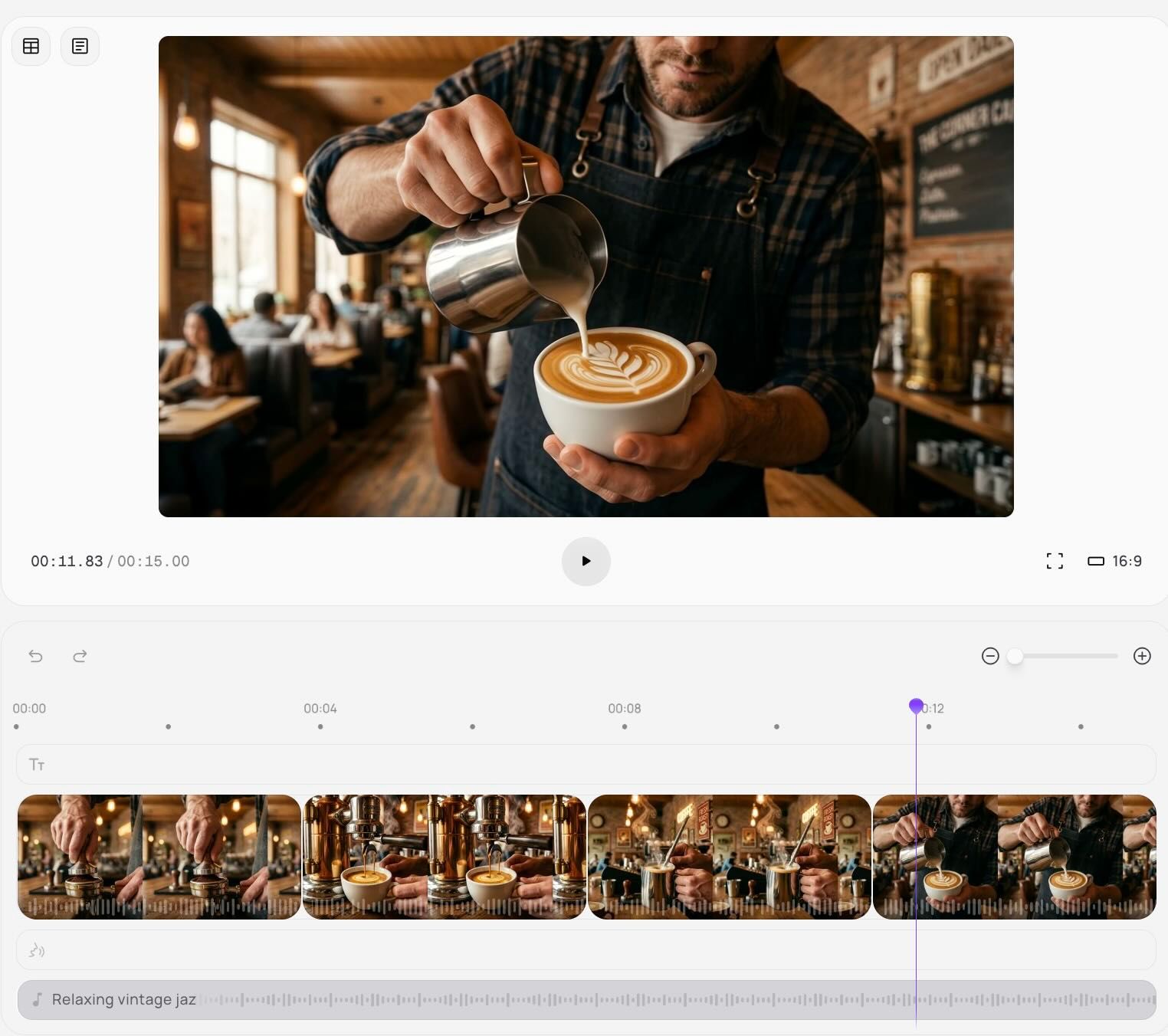Click the zoom in plus icon

[1142, 656]
